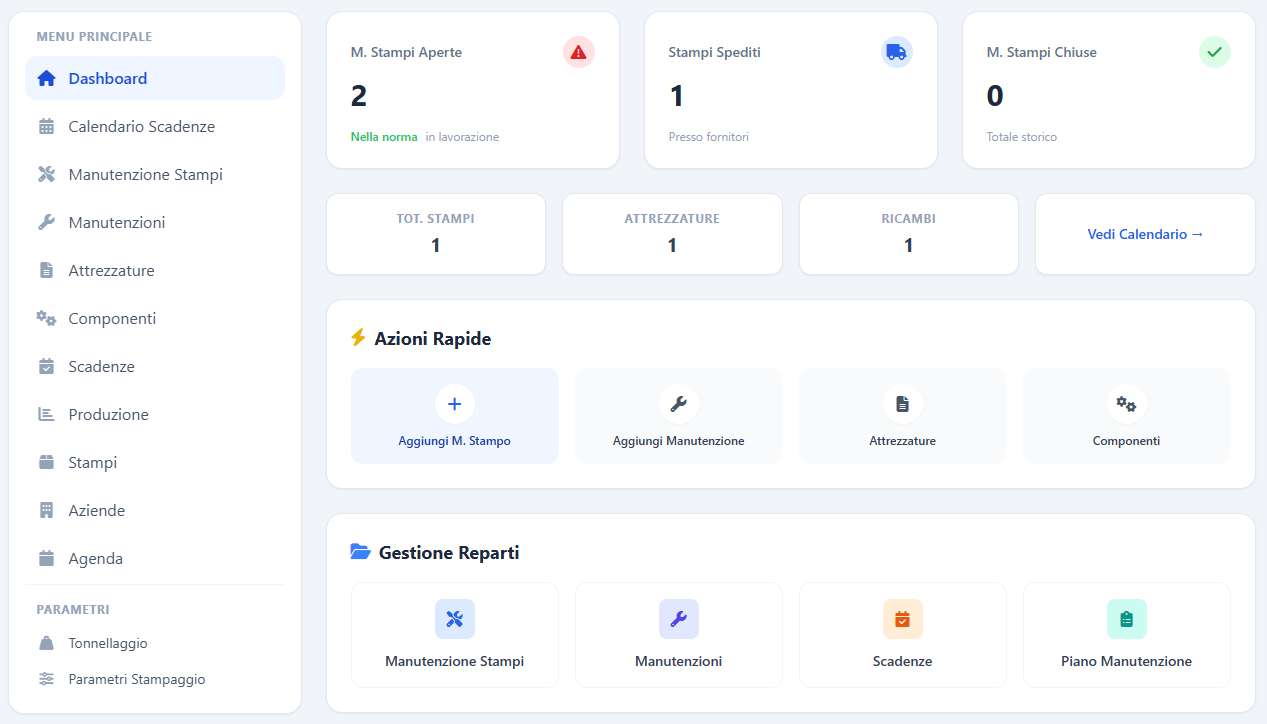Click the RICAMBI counter card
1267x724 pixels.
point(908,234)
